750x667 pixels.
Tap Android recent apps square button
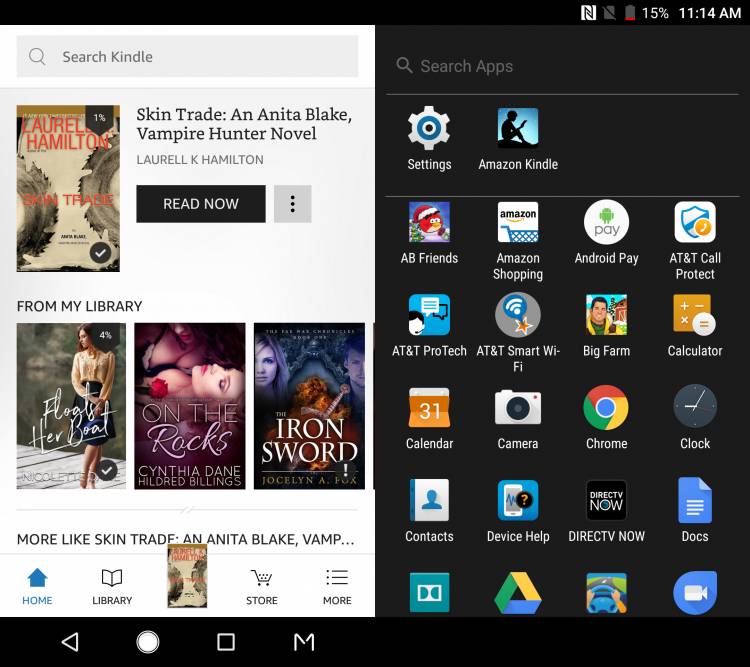[226, 642]
